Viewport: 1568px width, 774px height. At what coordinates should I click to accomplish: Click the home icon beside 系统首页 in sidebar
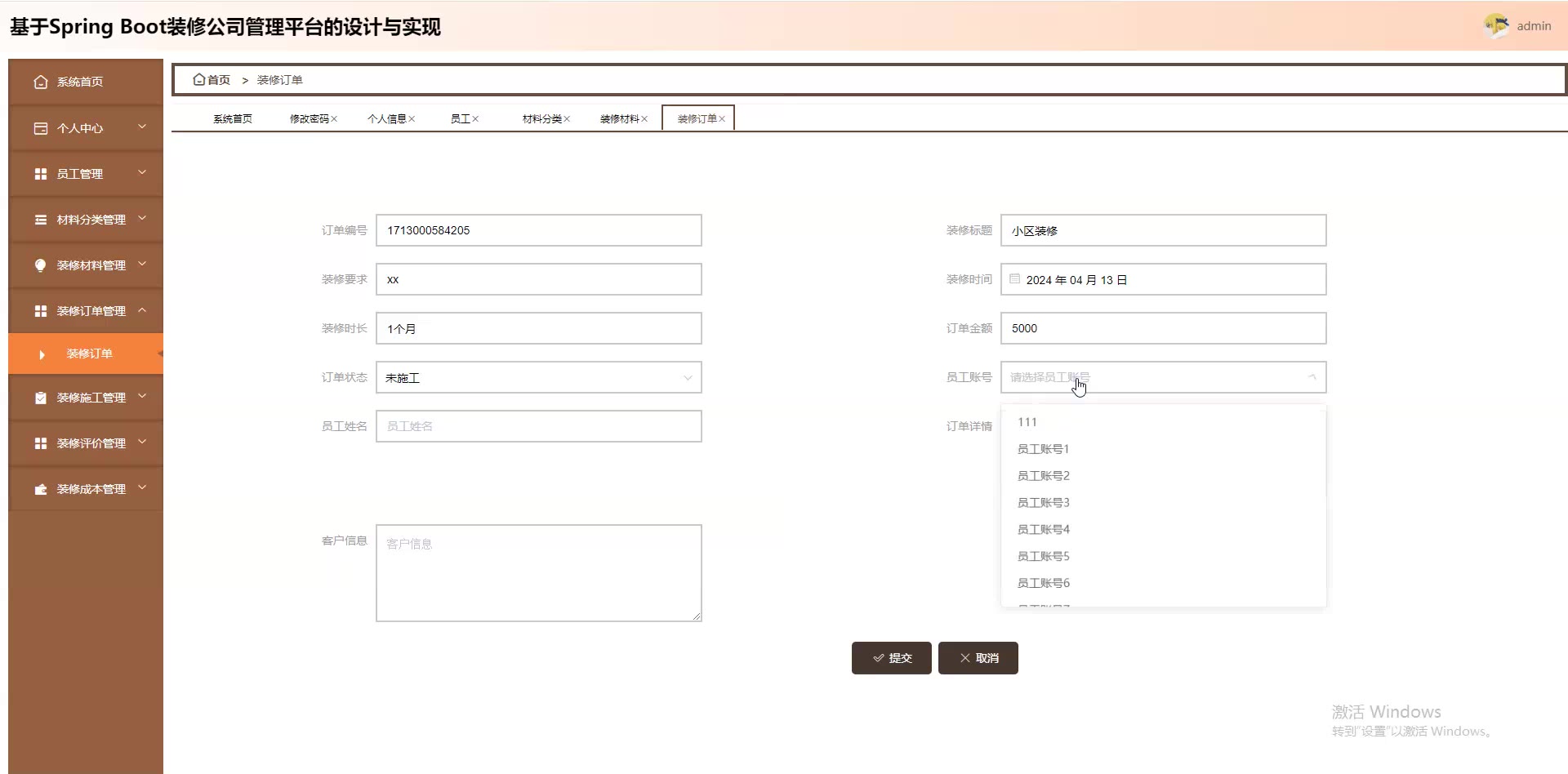point(41,82)
